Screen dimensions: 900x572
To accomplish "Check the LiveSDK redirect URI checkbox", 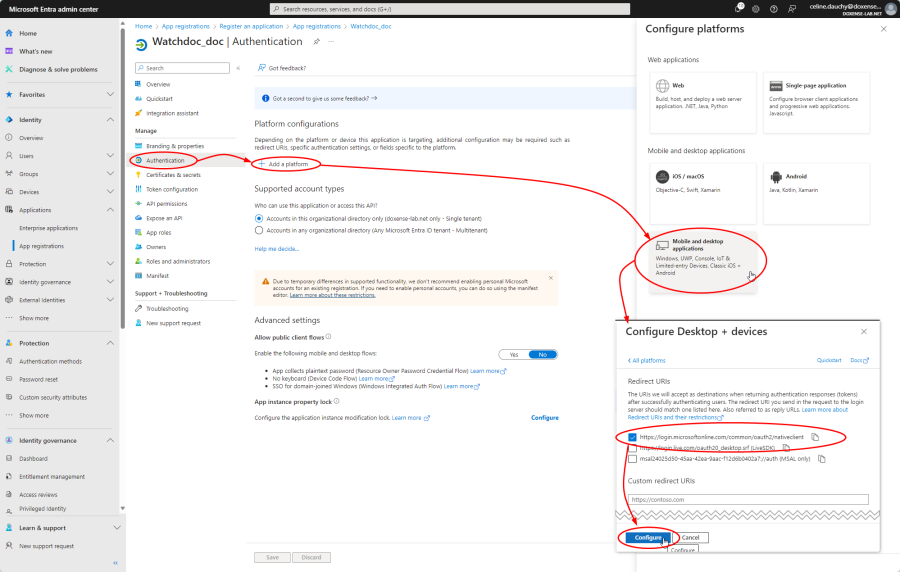I will (632, 448).
